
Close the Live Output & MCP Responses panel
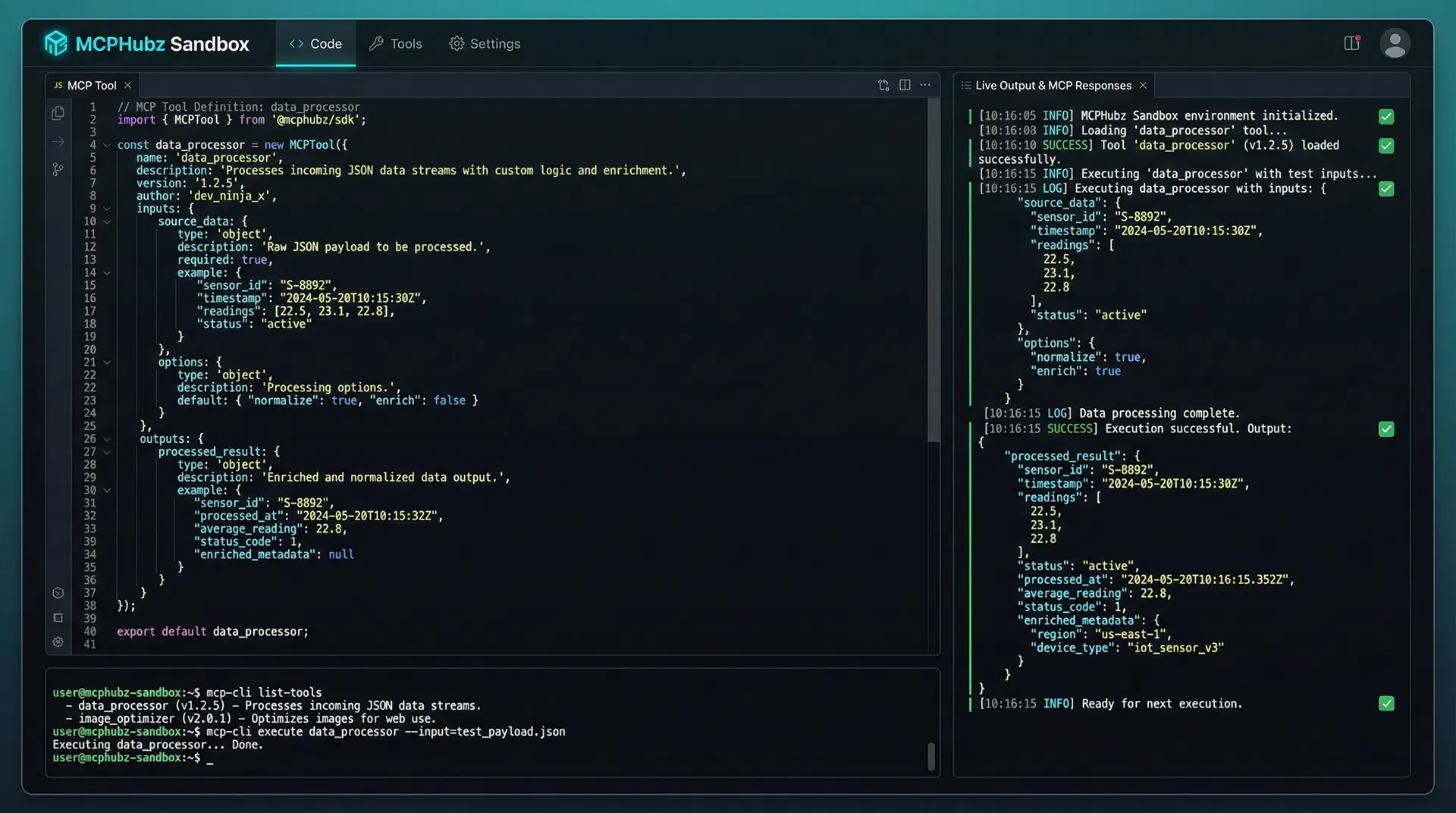pos(1143,85)
